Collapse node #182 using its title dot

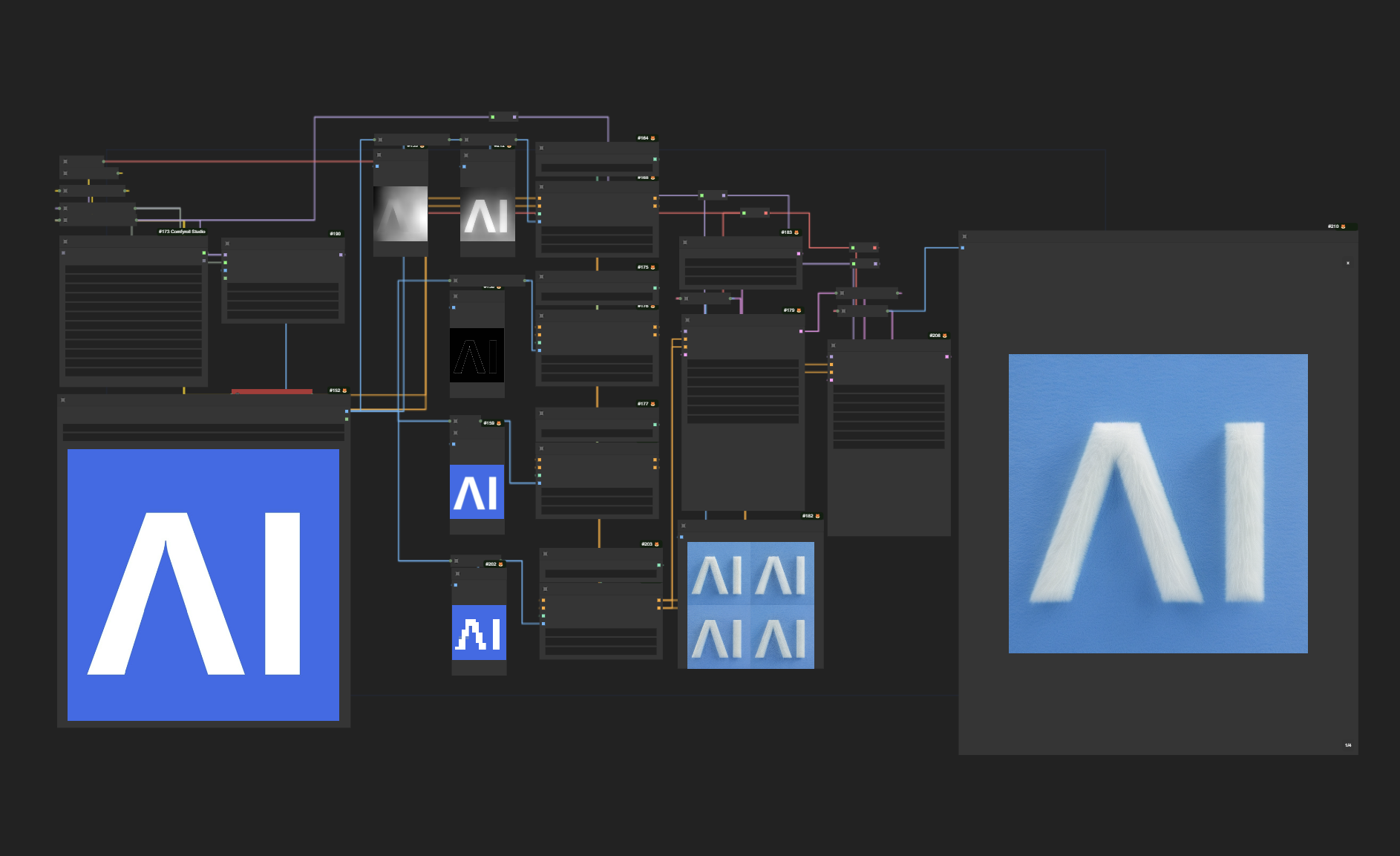point(684,526)
